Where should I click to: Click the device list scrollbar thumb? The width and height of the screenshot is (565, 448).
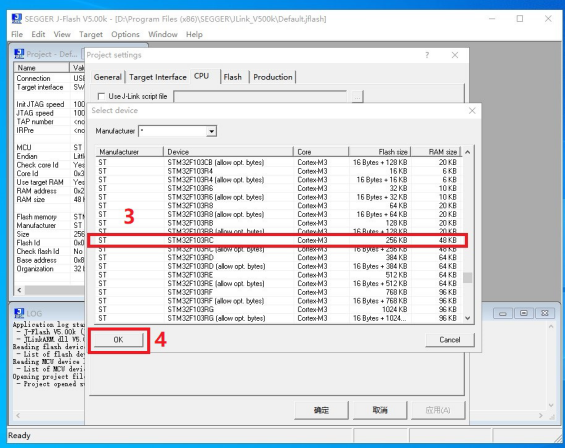[467, 278]
